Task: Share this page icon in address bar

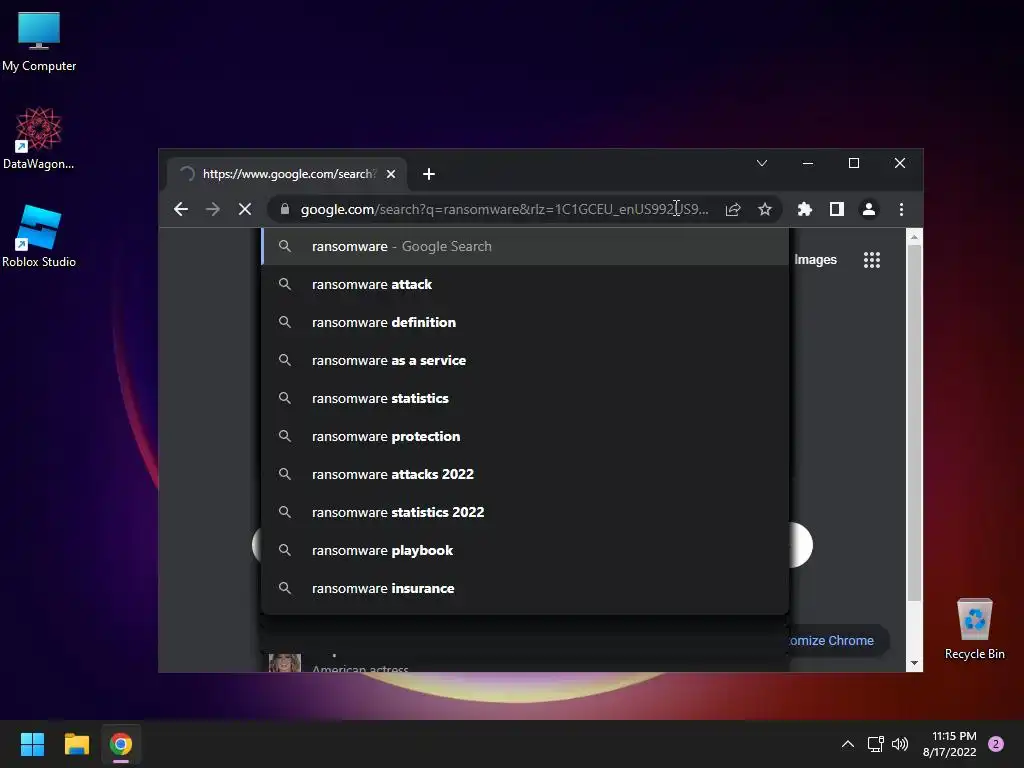Action: (x=733, y=209)
